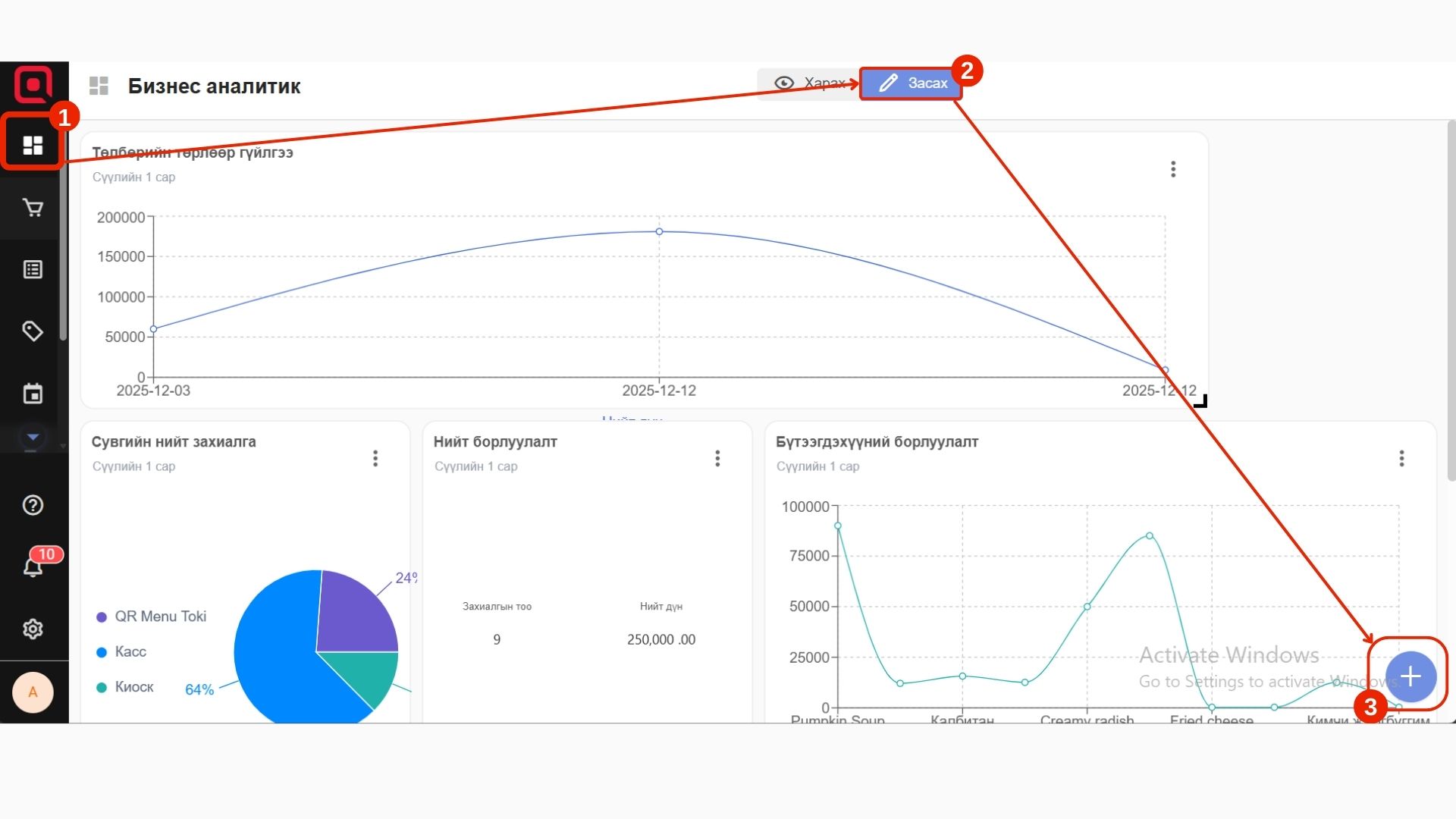Image resolution: width=1456 pixels, height=819 pixels.
Task: Open the dashboard grid icon in sidebar
Action: (33, 145)
